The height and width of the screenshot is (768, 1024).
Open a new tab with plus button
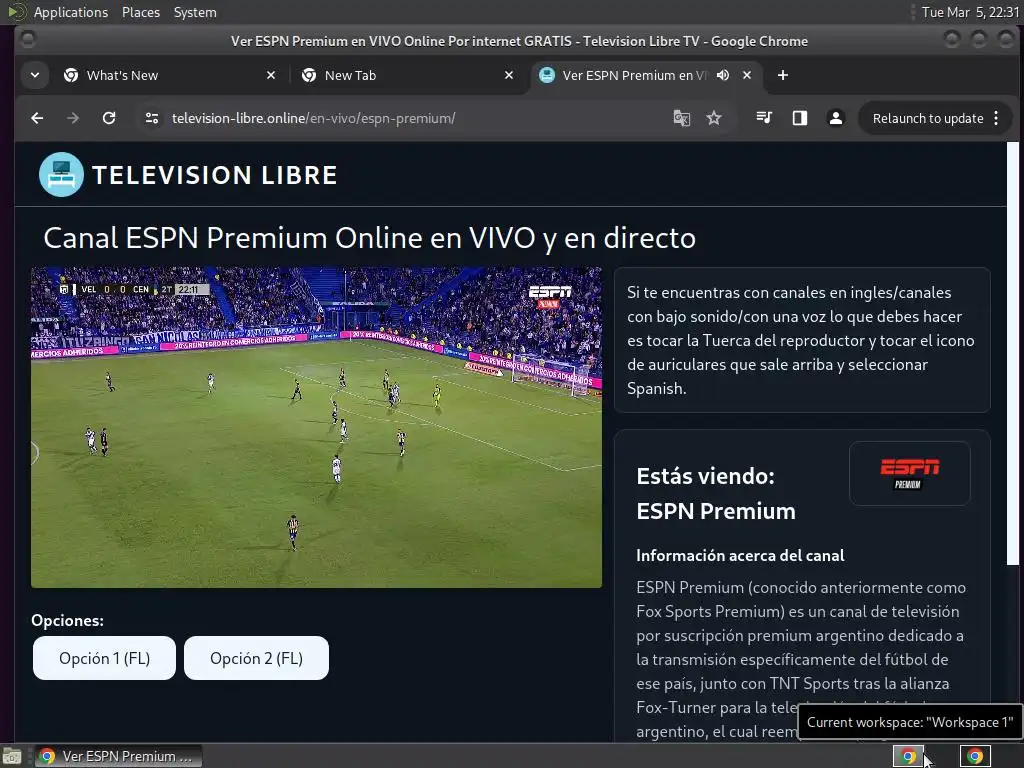782,75
